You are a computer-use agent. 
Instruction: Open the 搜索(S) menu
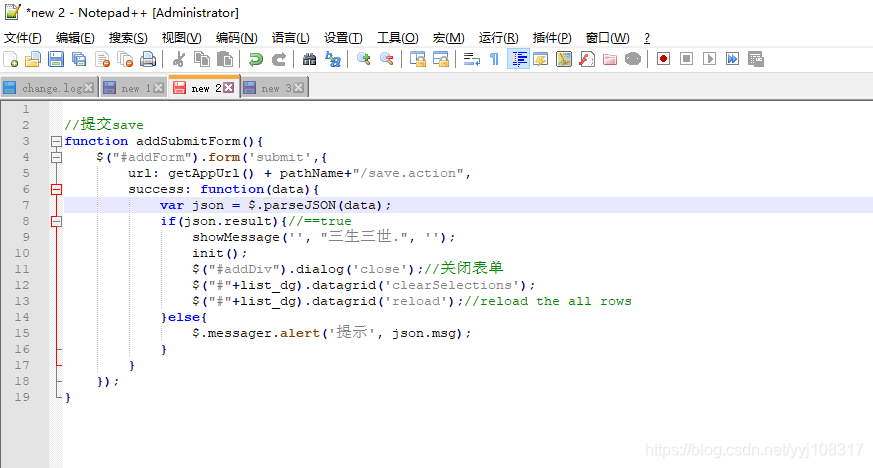tap(128, 38)
